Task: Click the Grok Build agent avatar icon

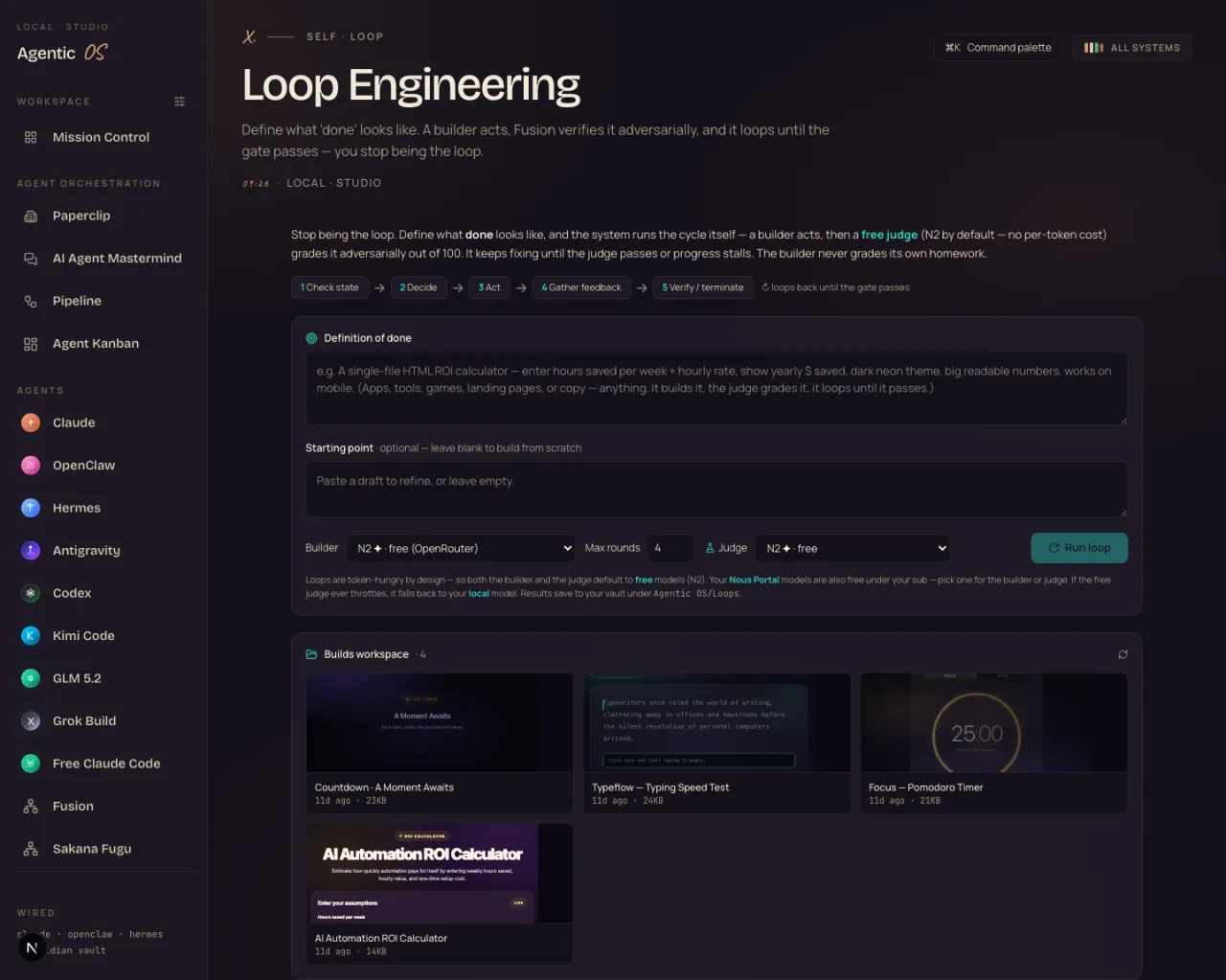Action: pos(31,720)
